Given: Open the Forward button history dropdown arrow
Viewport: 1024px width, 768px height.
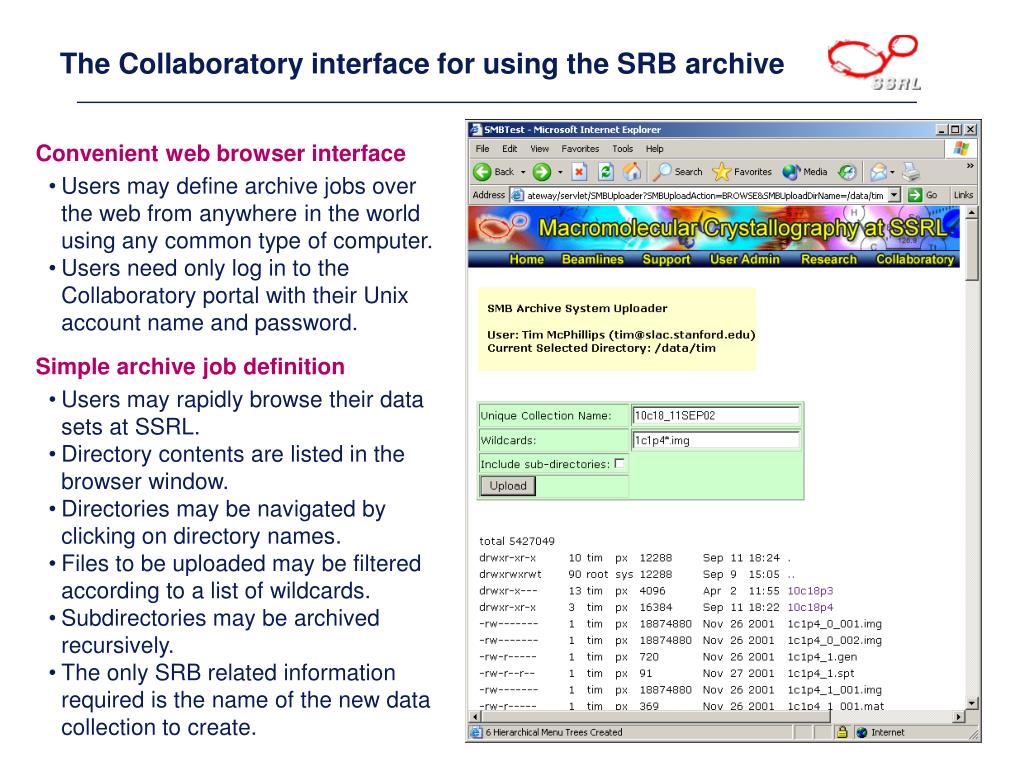Looking at the screenshot, I should tap(560, 172).
